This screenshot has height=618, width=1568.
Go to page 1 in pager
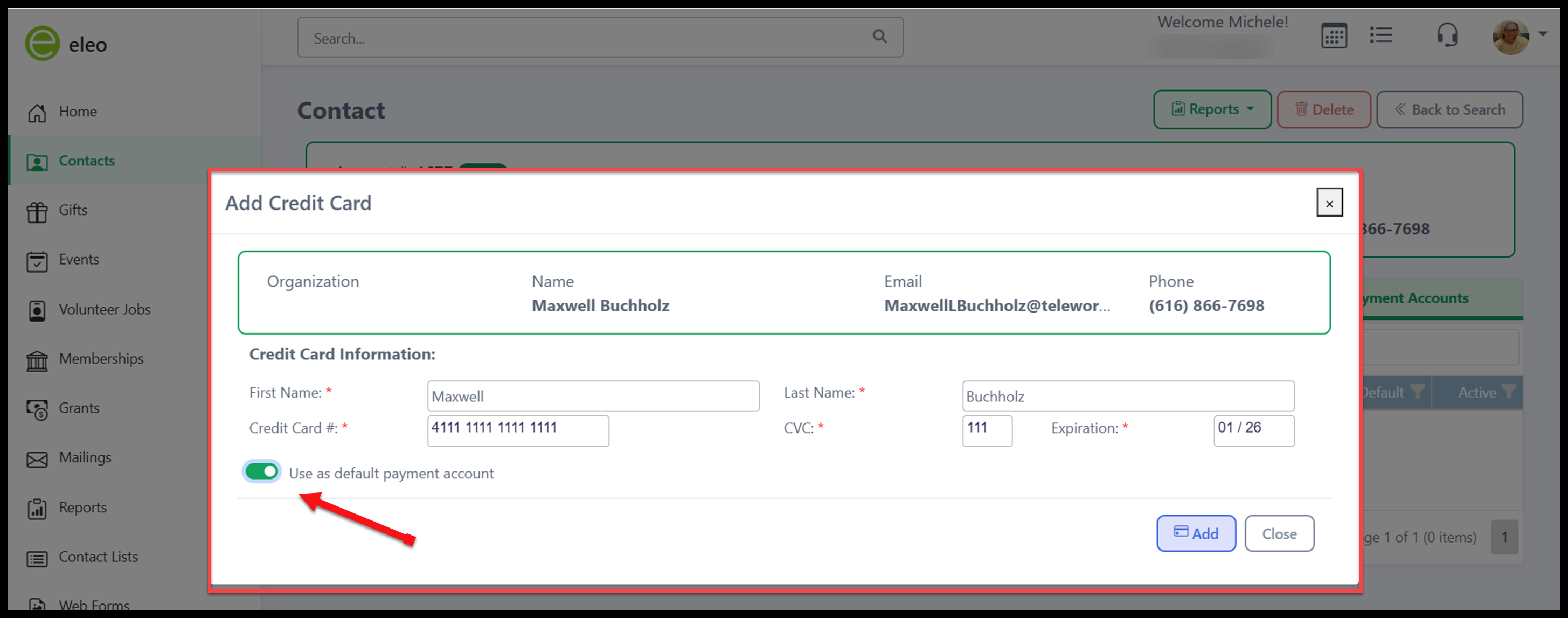[1504, 537]
